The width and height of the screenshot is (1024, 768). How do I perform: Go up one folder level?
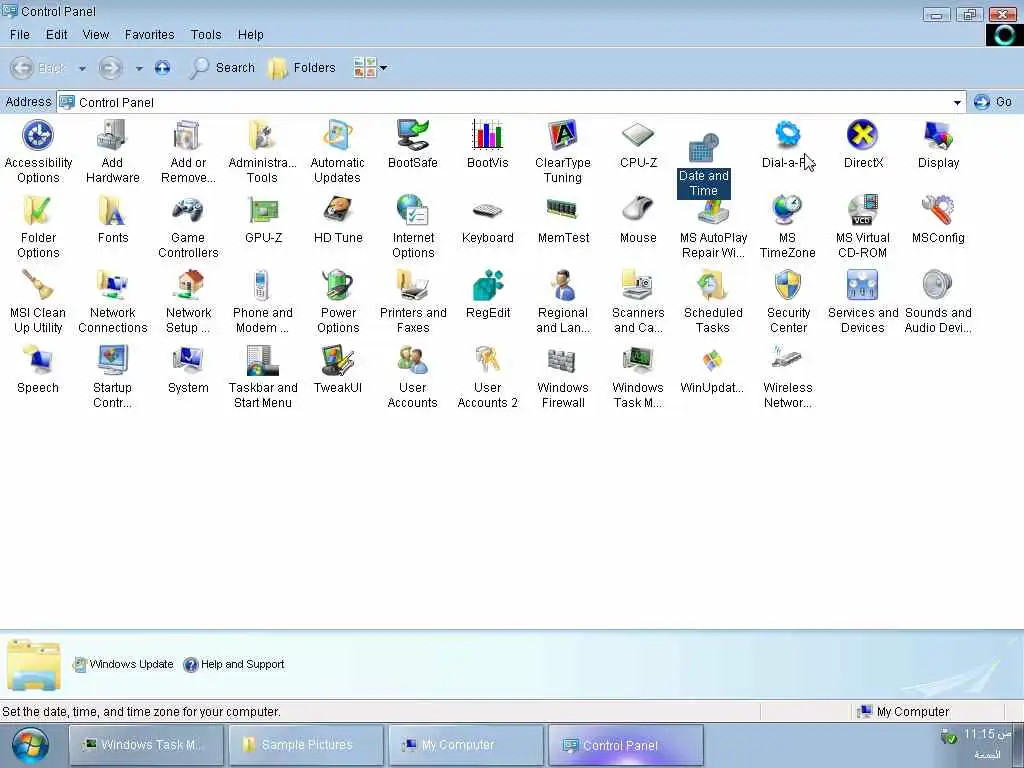pos(163,67)
